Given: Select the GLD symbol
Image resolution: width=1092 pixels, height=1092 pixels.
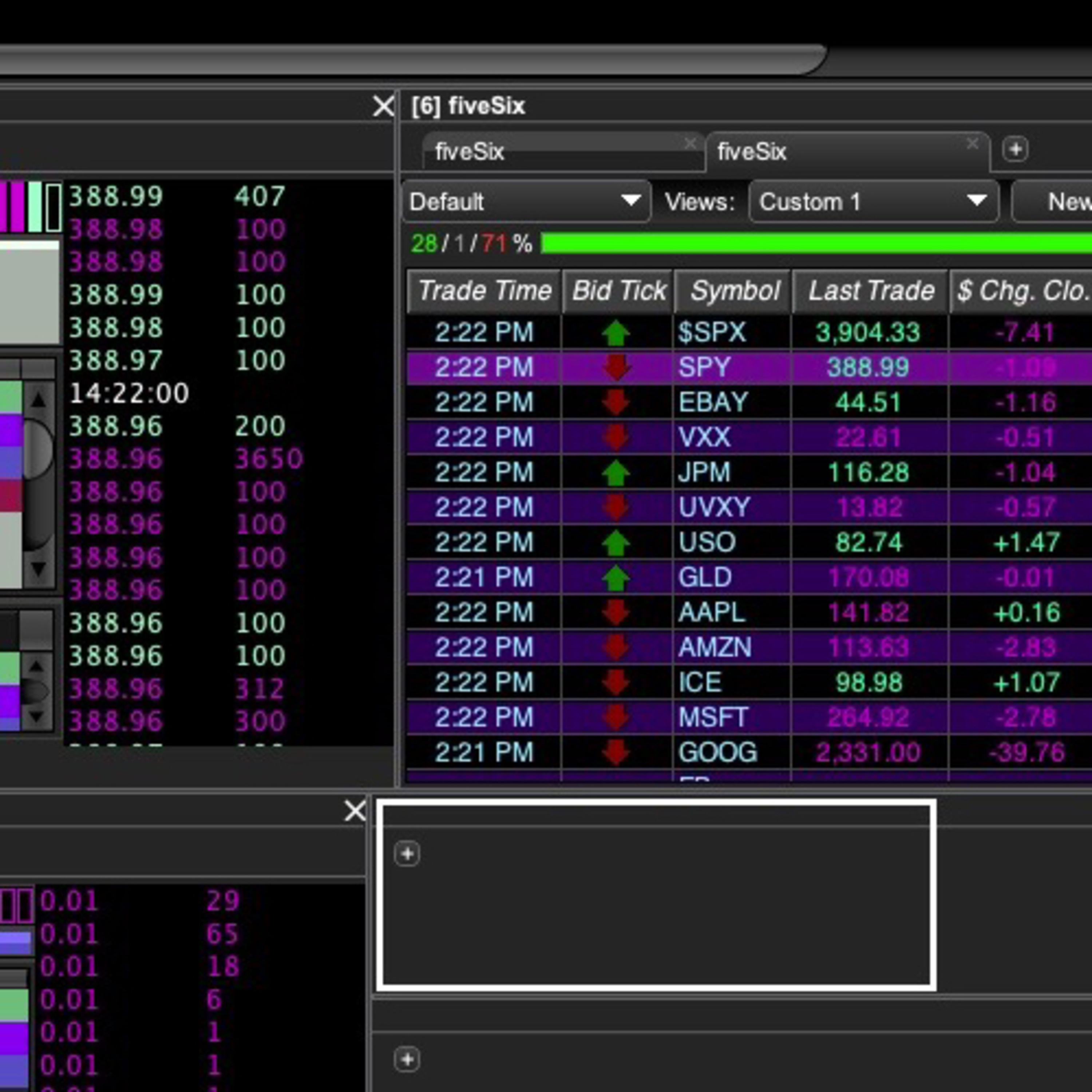Looking at the screenshot, I should pyautogui.click(x=705, y=578).
